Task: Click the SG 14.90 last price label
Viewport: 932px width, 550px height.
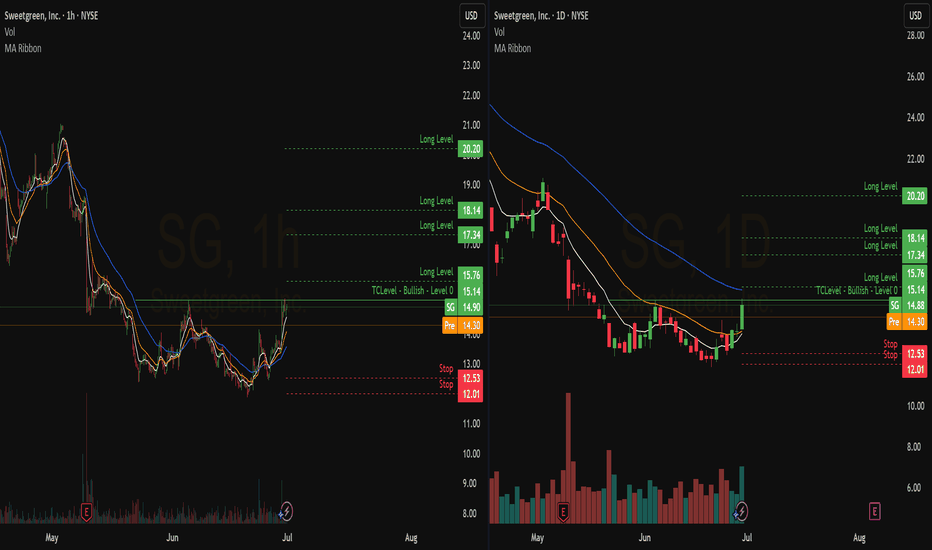Action: (464, 307)
